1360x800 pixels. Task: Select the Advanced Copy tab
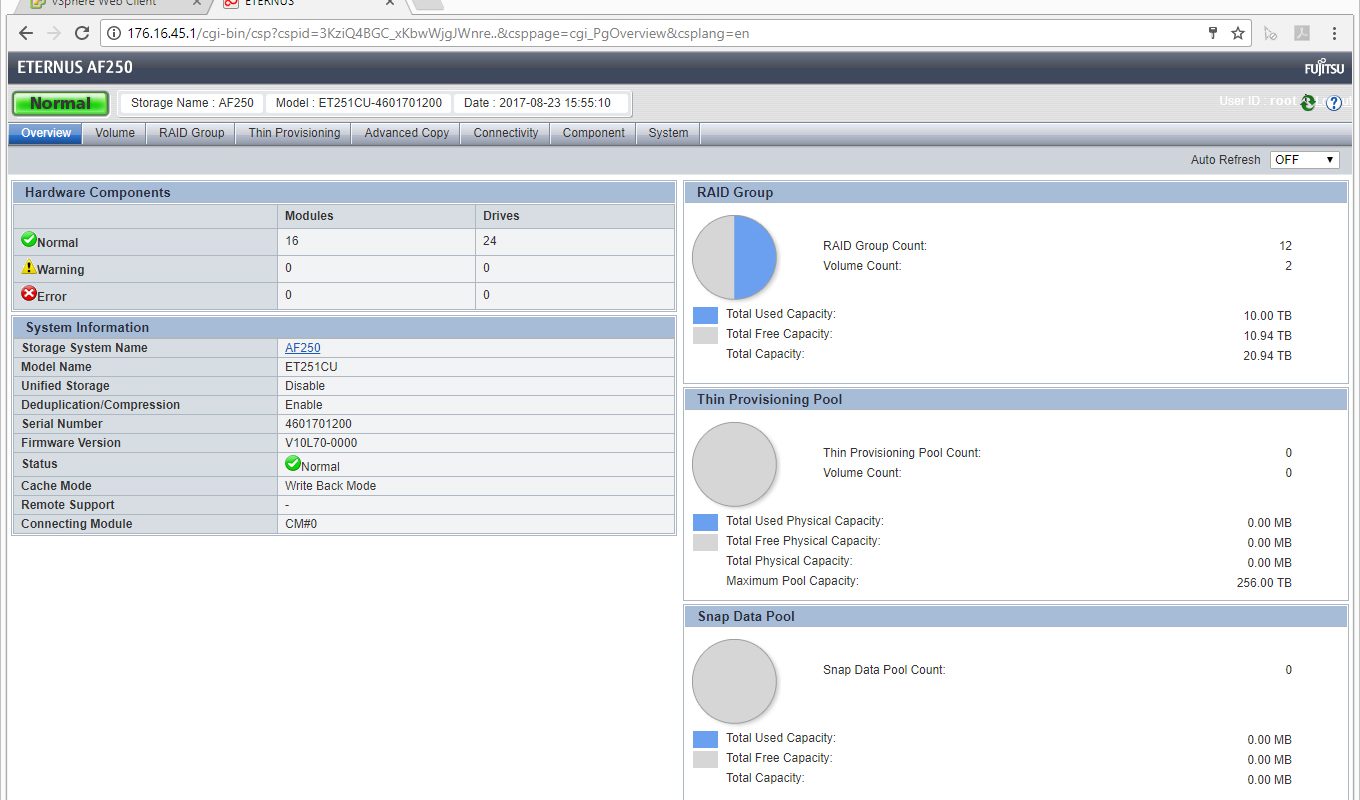406,133
